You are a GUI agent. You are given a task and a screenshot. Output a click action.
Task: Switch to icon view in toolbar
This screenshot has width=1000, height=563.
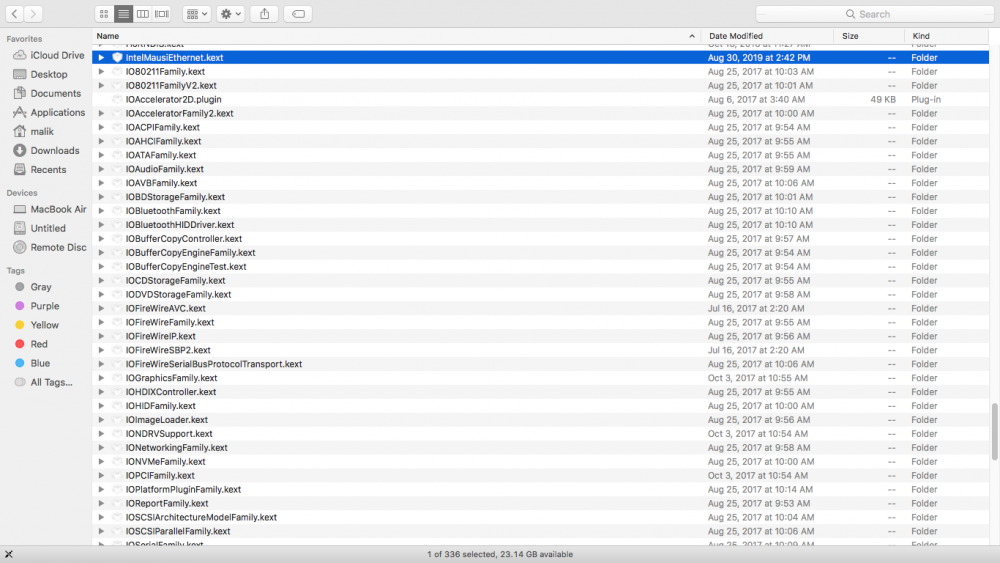(x=105, y=14)
